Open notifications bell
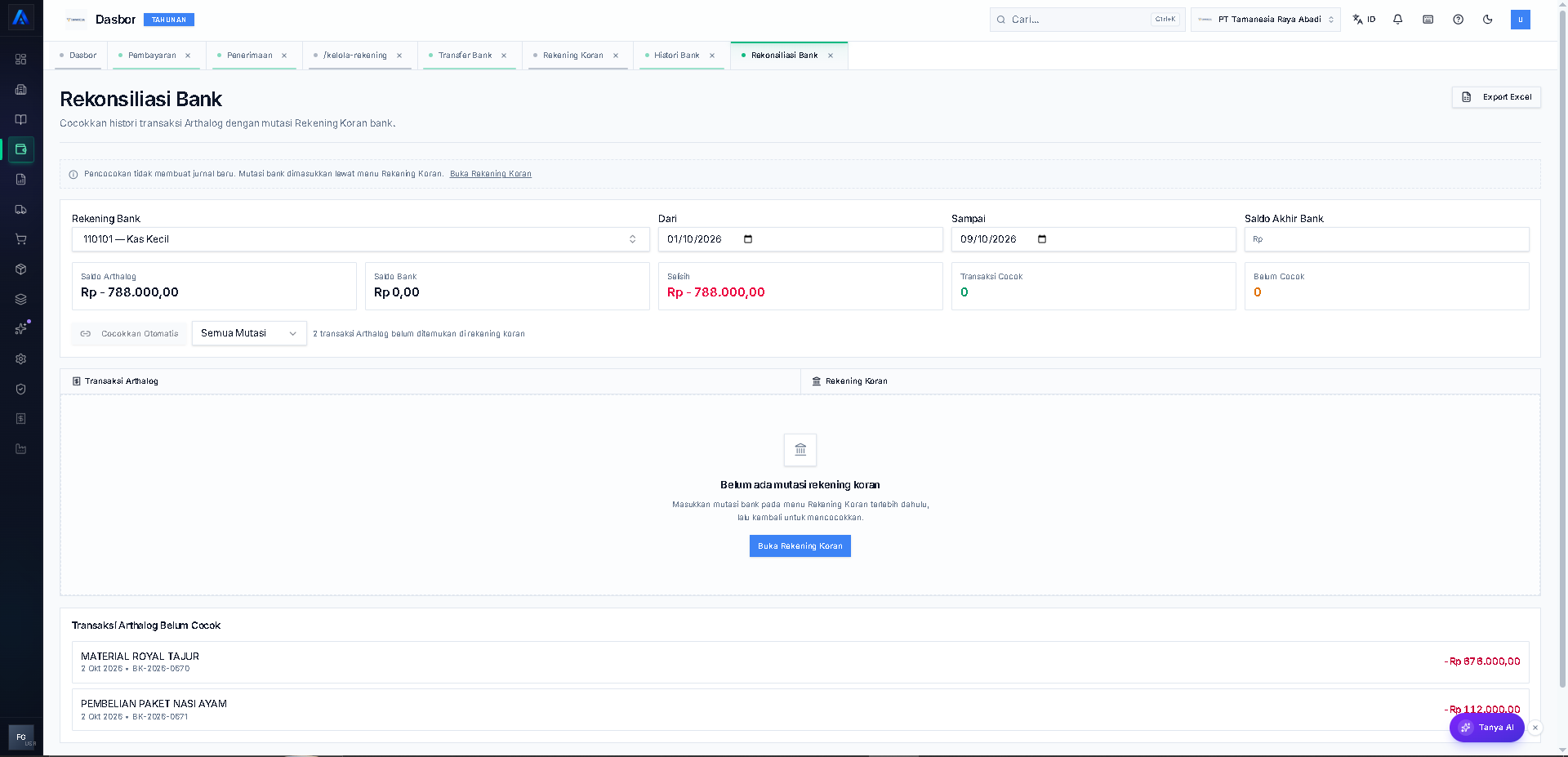 tap(1398, 20)
